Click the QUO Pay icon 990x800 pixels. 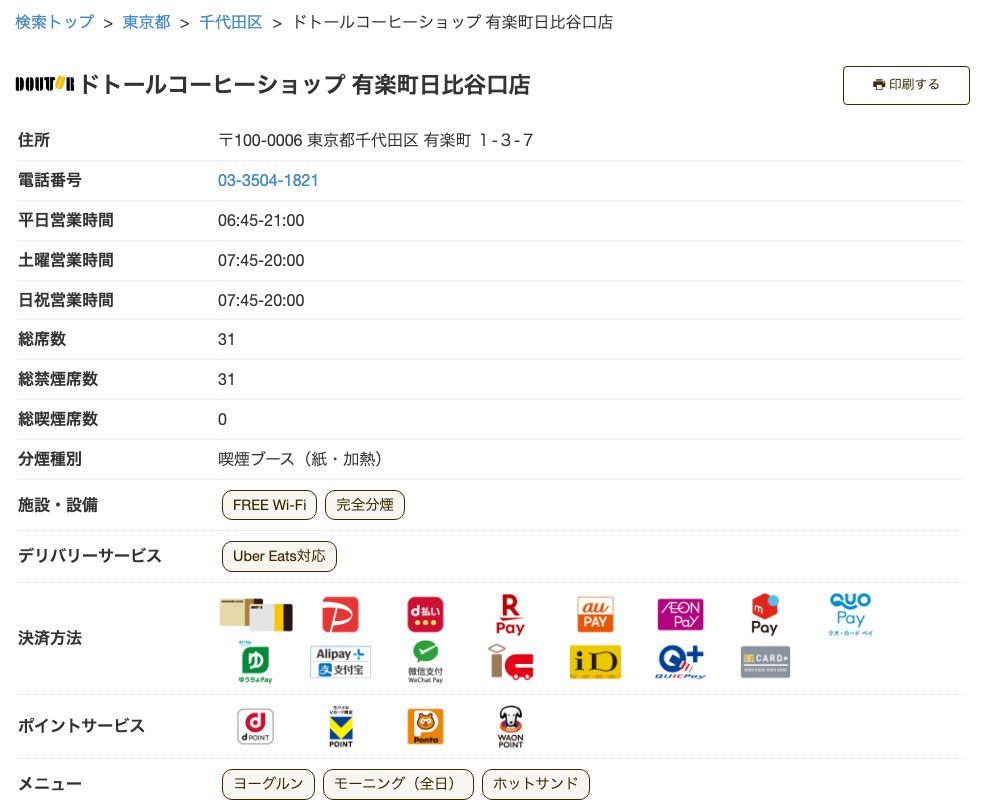(850, 614)
